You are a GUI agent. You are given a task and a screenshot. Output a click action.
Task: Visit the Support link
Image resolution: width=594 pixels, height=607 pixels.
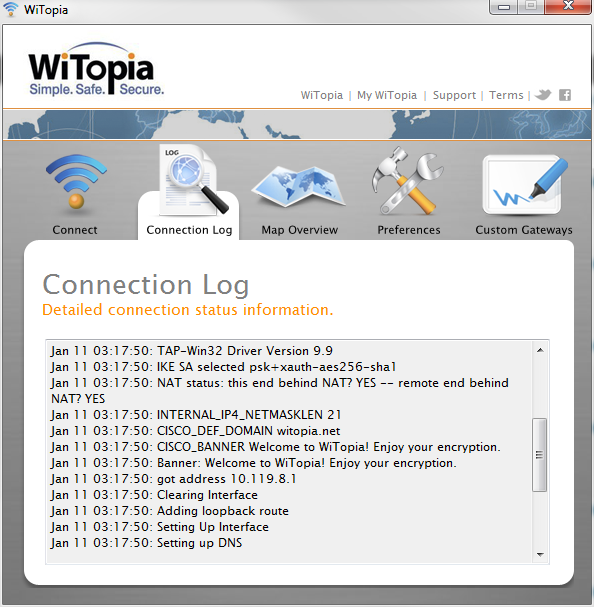click(x=454, y=95)
